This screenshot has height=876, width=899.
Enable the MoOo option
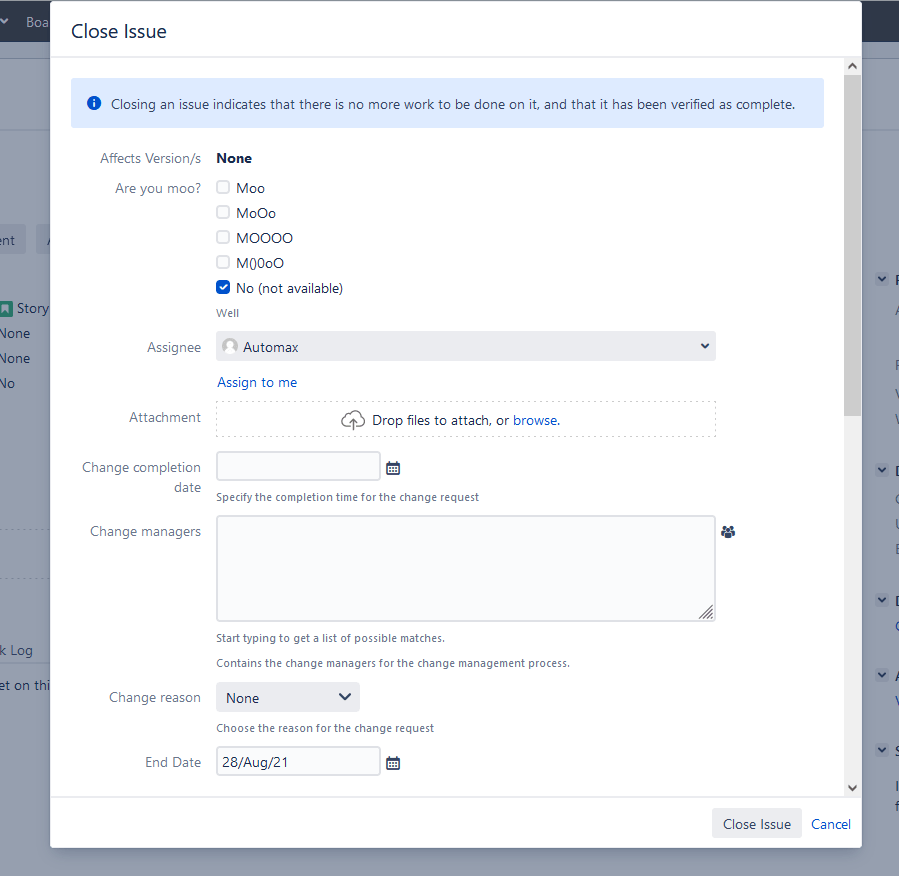coord(223,213)
